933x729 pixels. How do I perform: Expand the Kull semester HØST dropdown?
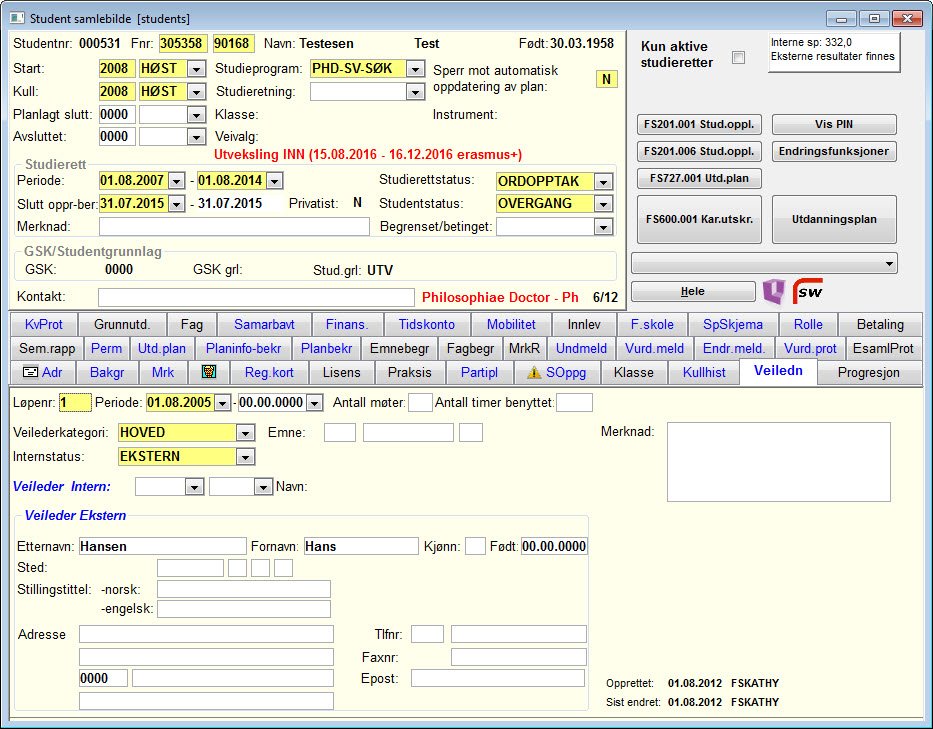[x=196, y=92]
